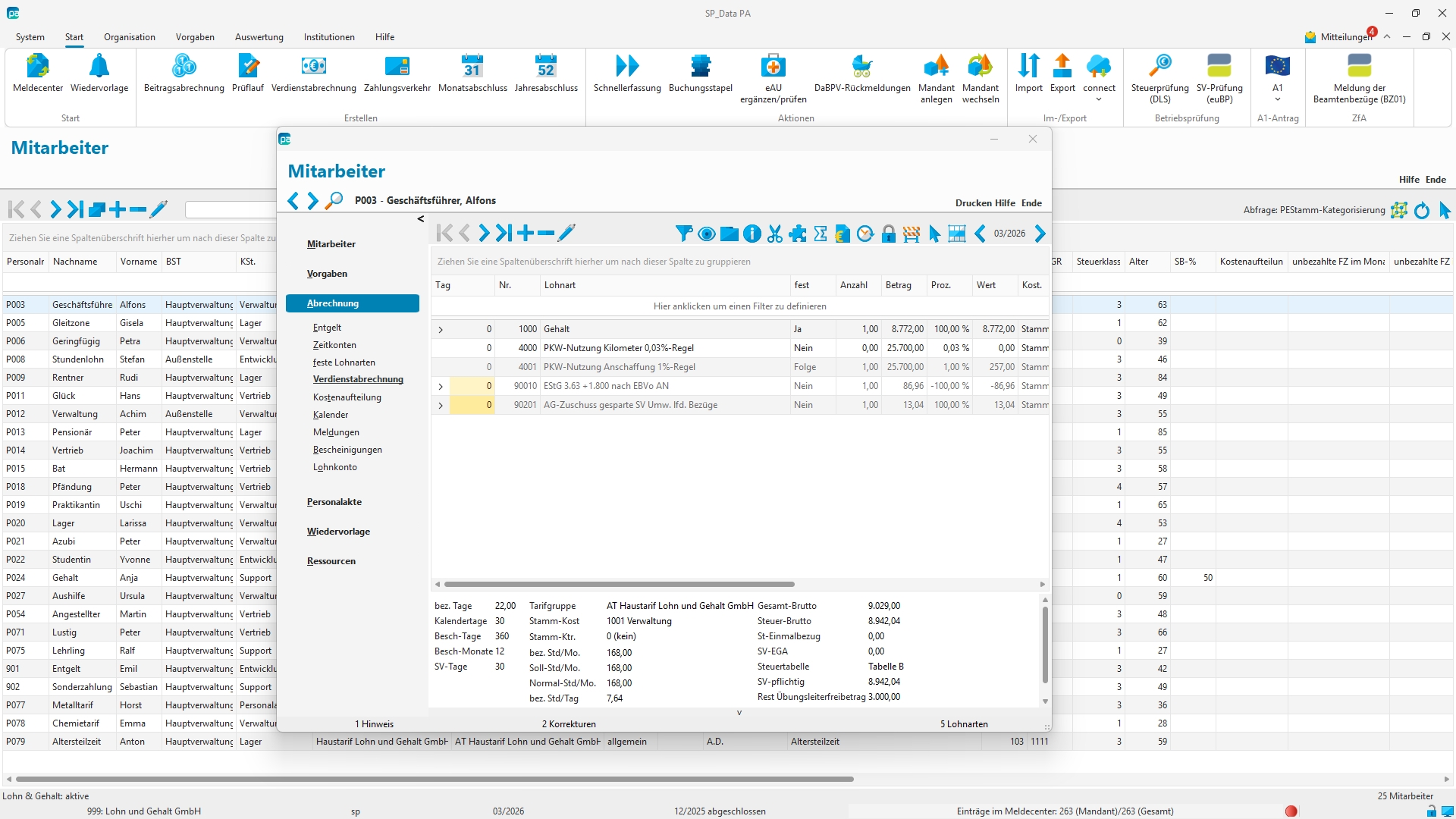Expand the 1000 Gehalt row
The width and height of the screenshot is (1456, 819).
tap(441, 330)
